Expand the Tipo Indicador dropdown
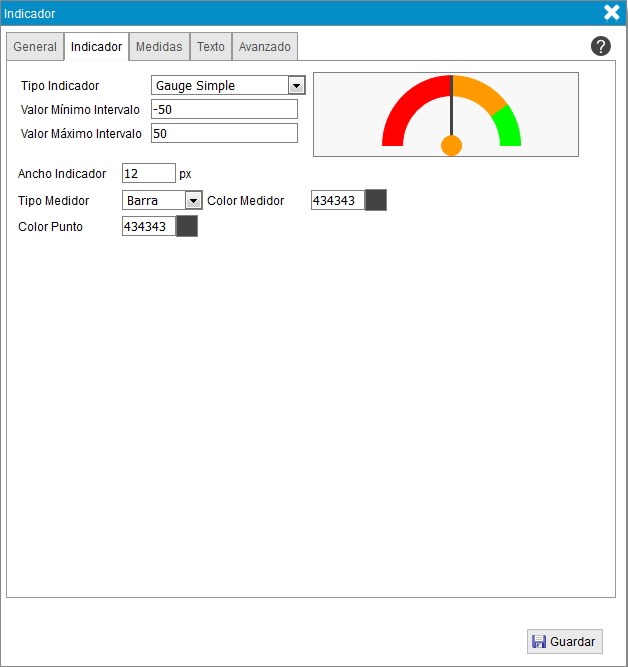 [296, 86]
